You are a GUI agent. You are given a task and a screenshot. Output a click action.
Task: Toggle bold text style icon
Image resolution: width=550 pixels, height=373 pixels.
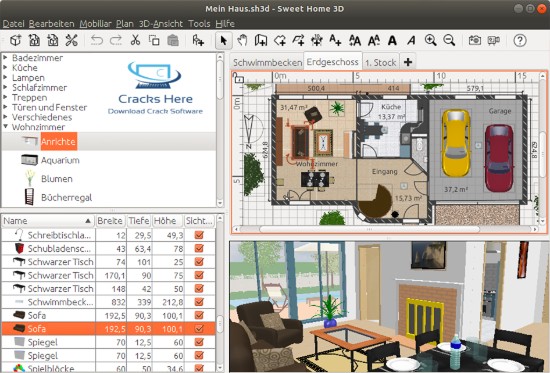[x=393, y=40]
